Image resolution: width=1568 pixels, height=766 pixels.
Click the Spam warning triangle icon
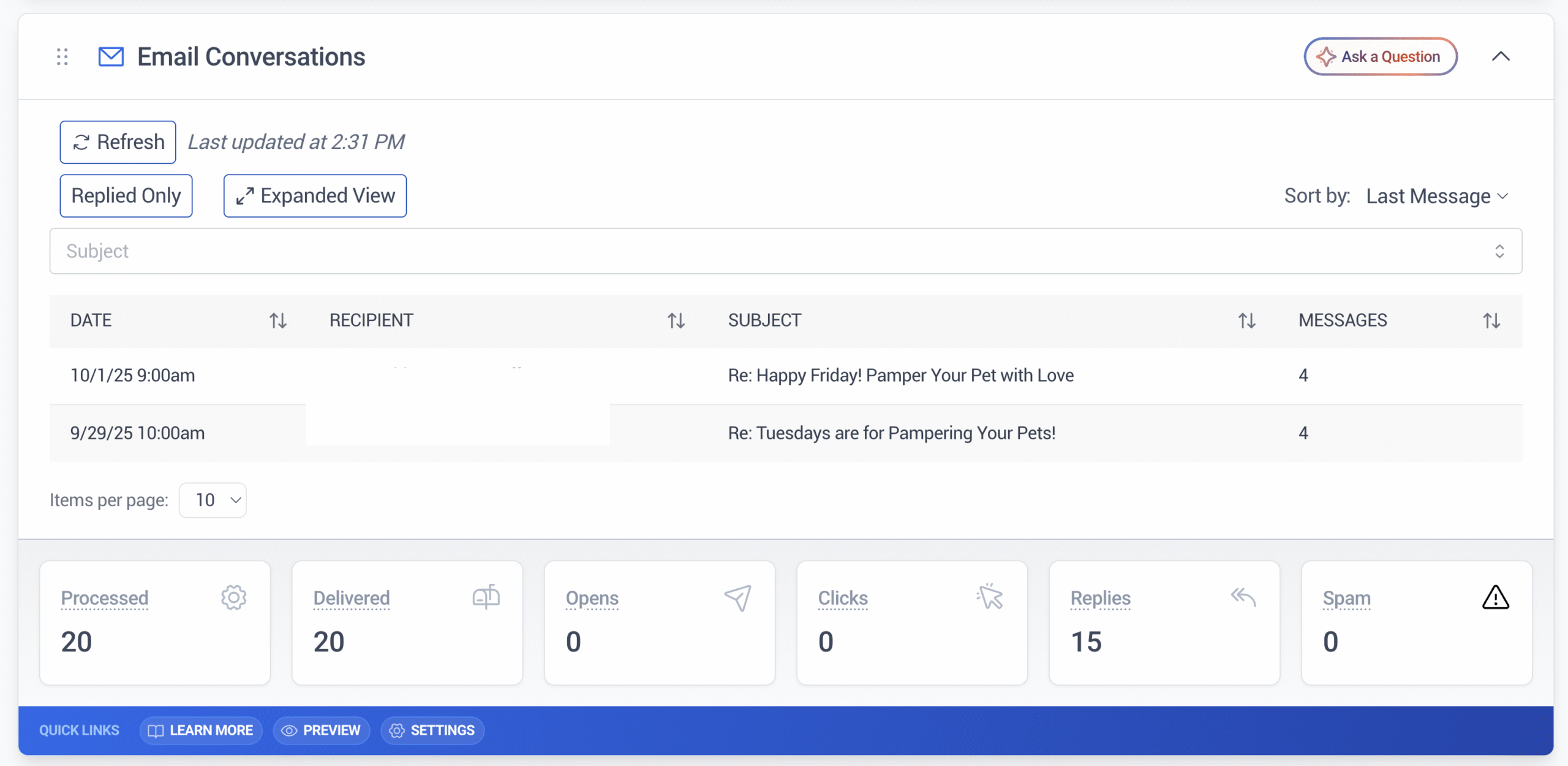pos(1495,597)
